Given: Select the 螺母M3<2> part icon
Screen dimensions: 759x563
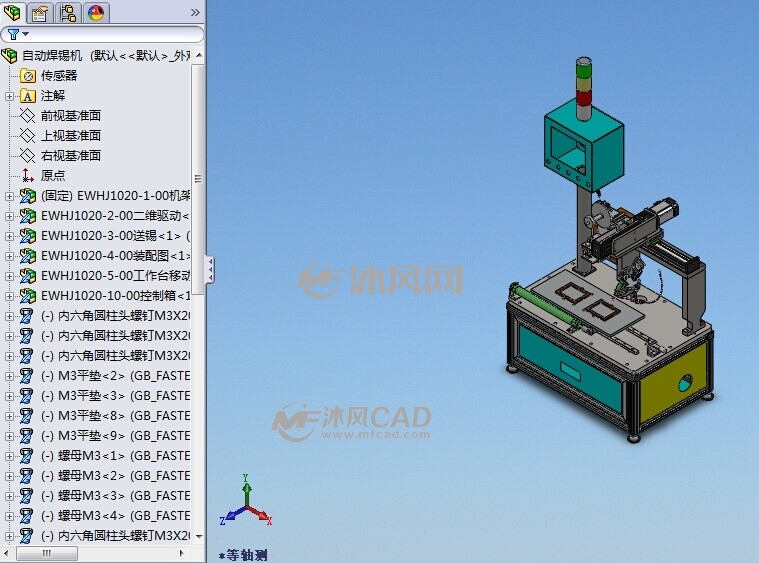Looking at the screenshot, I should [x=27, y=475].
